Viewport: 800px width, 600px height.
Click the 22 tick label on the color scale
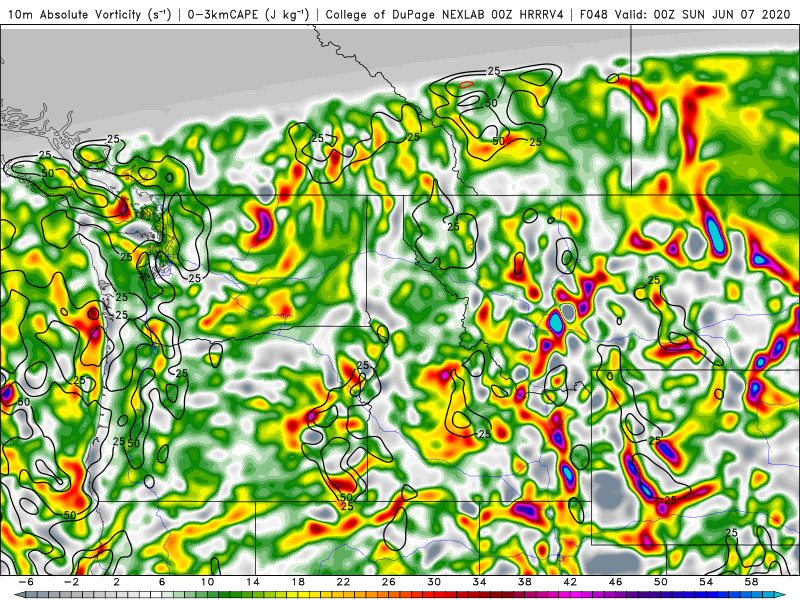(x=343, y=582)
